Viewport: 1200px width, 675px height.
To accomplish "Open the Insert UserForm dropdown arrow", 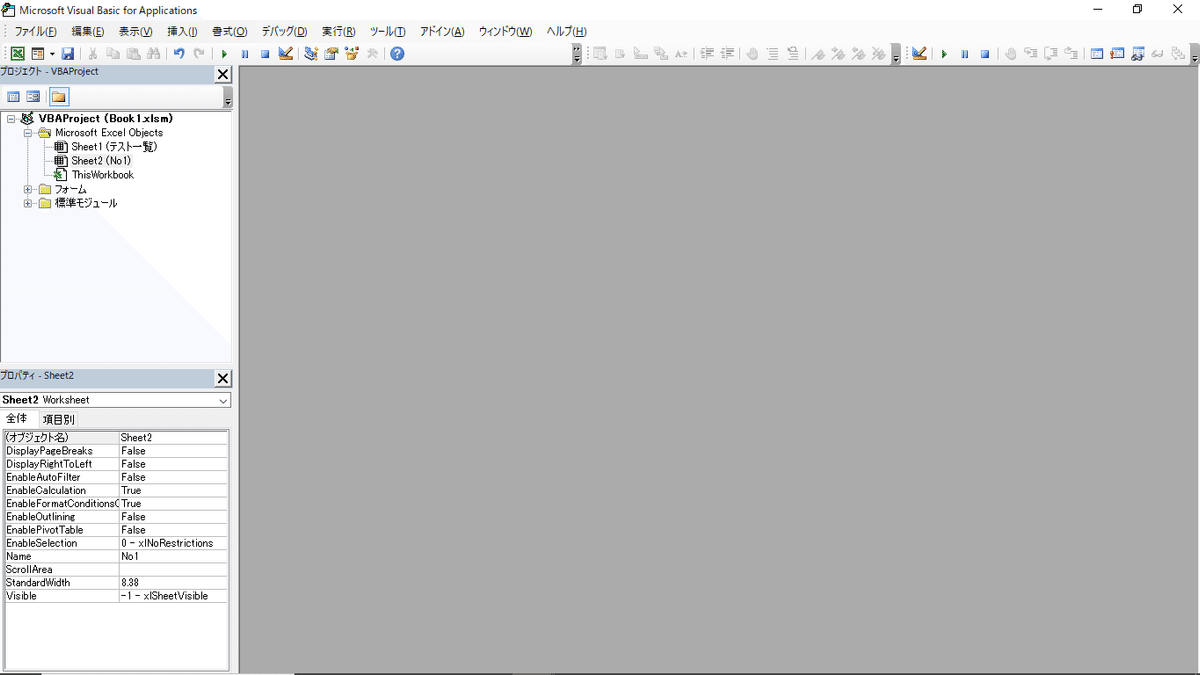I will tap(52, 54).
